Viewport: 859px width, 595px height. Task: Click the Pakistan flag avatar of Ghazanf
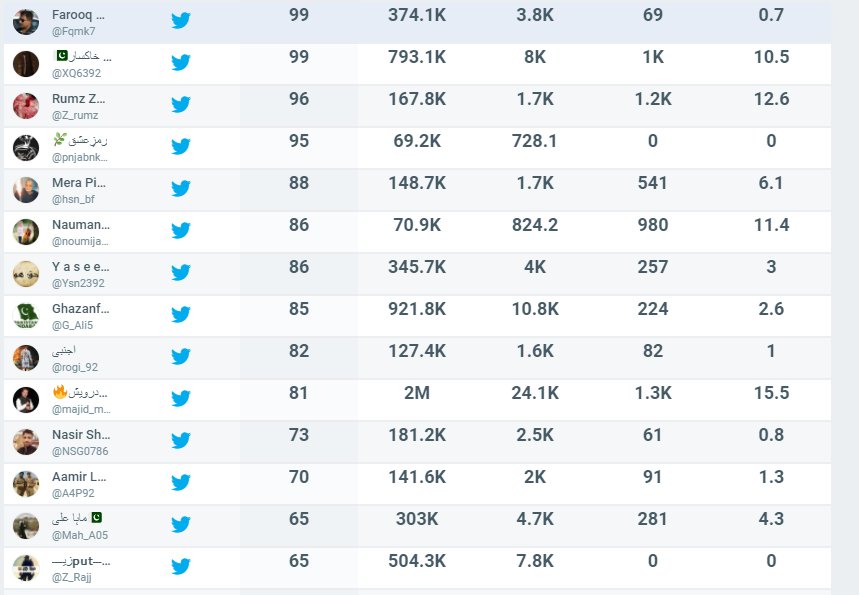[26, 316]
